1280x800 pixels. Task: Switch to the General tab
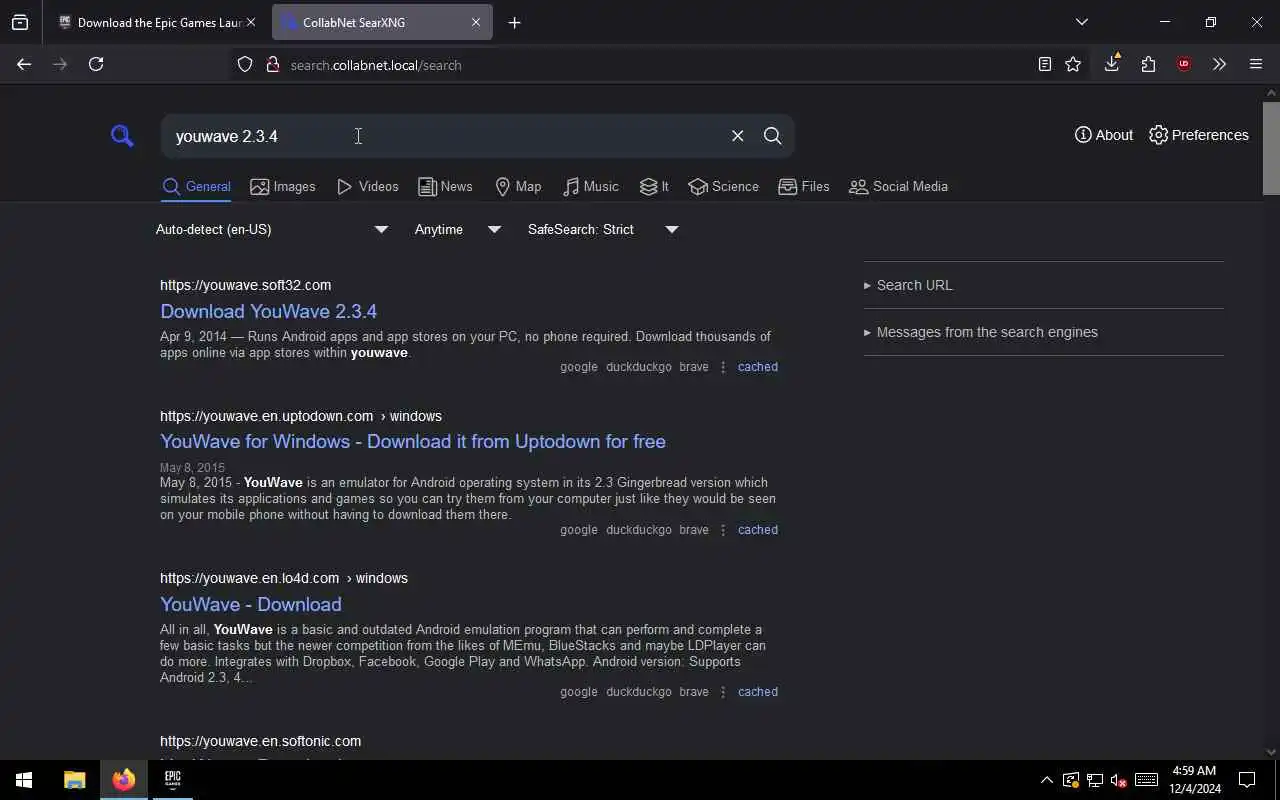coord(196,187)
